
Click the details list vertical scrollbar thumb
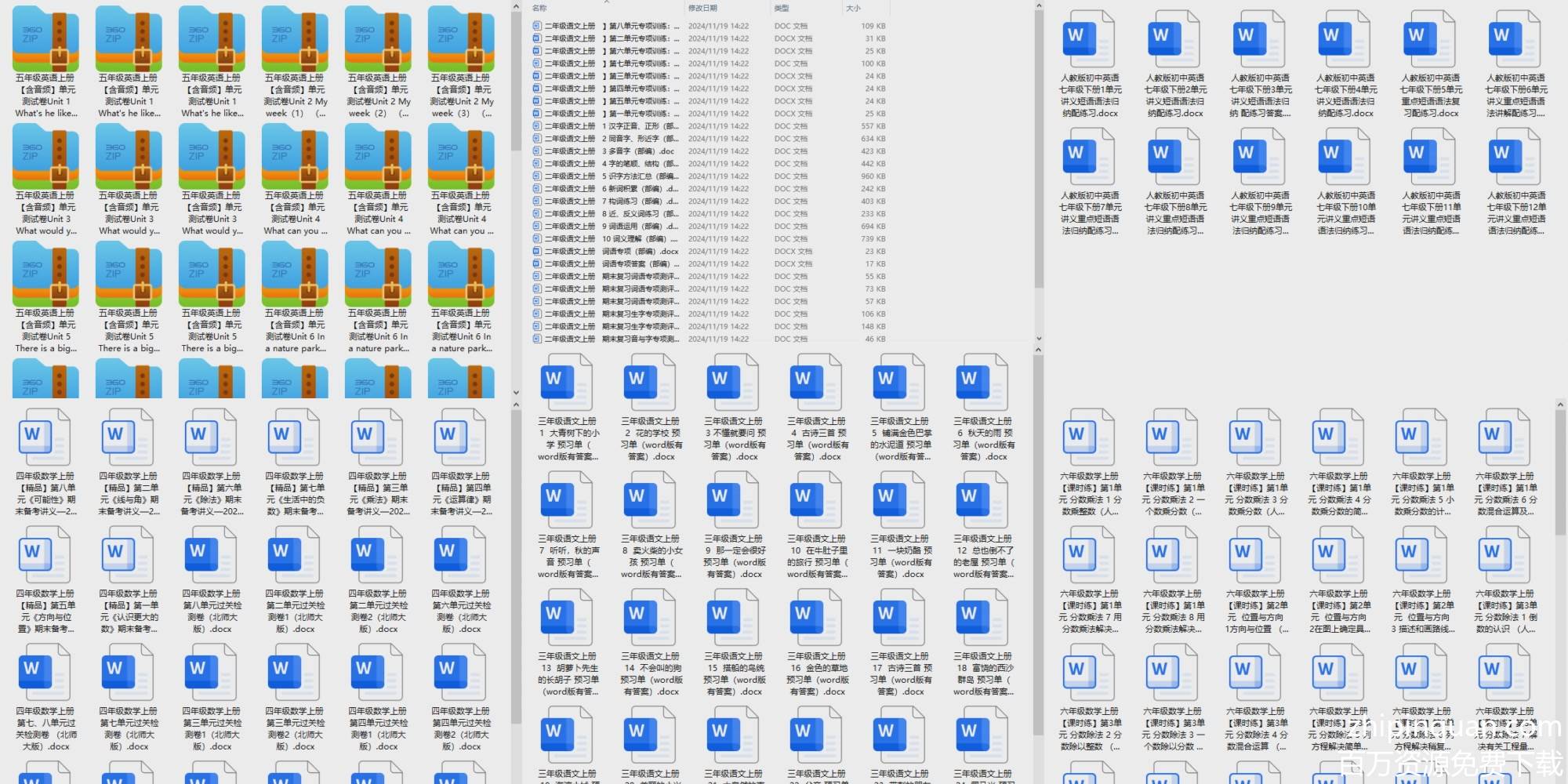(1039, 149)
